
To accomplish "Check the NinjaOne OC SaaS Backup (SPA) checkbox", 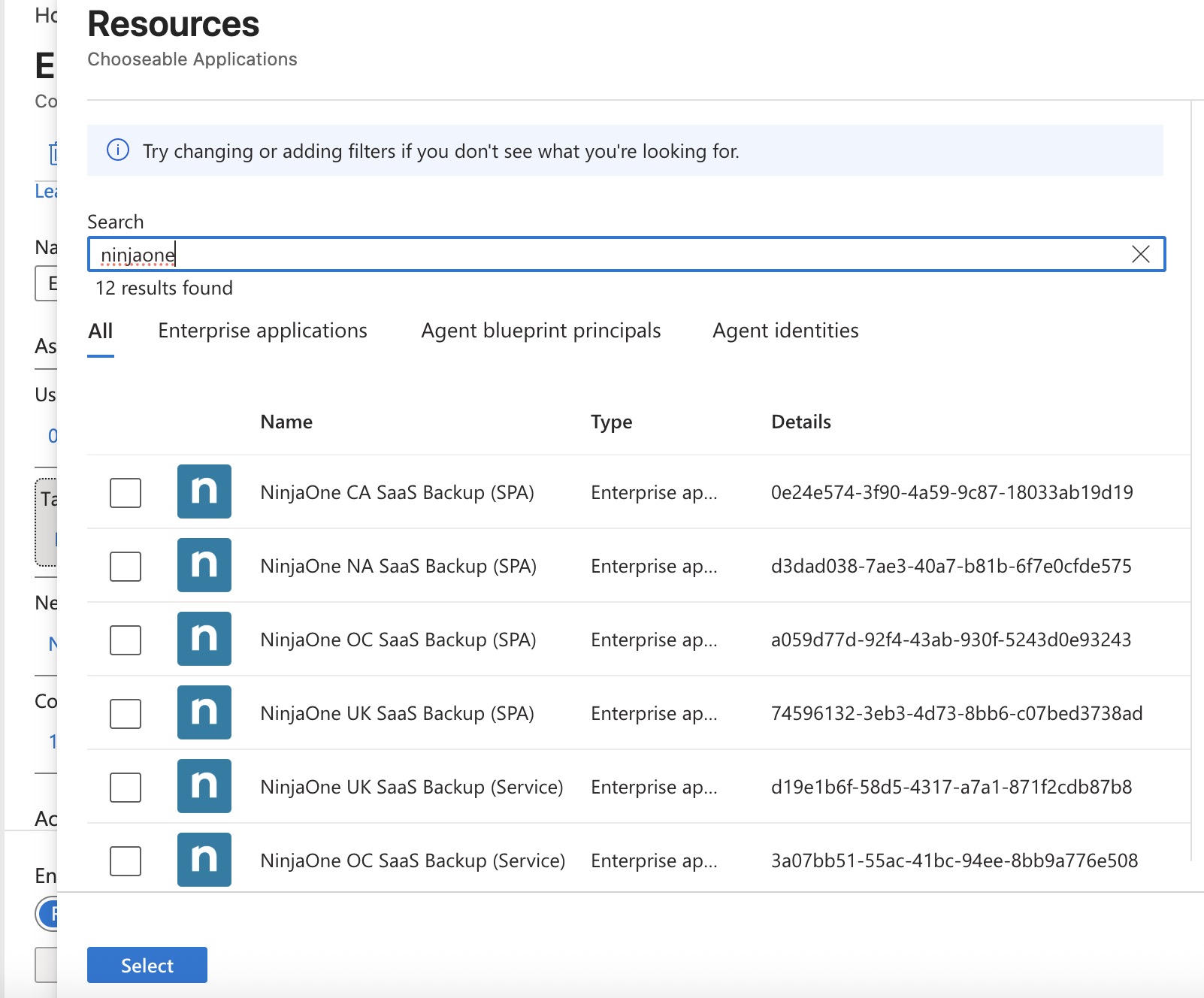I will coord(126,640).
